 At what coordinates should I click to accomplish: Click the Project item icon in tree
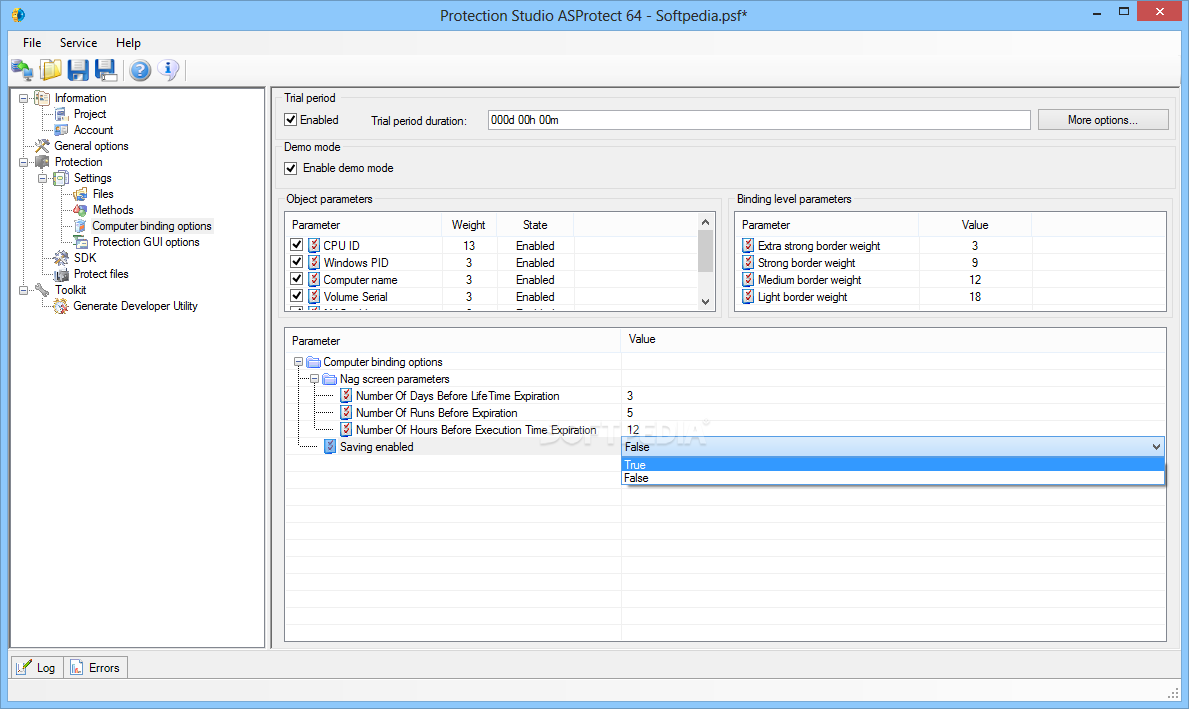(61, 114)
